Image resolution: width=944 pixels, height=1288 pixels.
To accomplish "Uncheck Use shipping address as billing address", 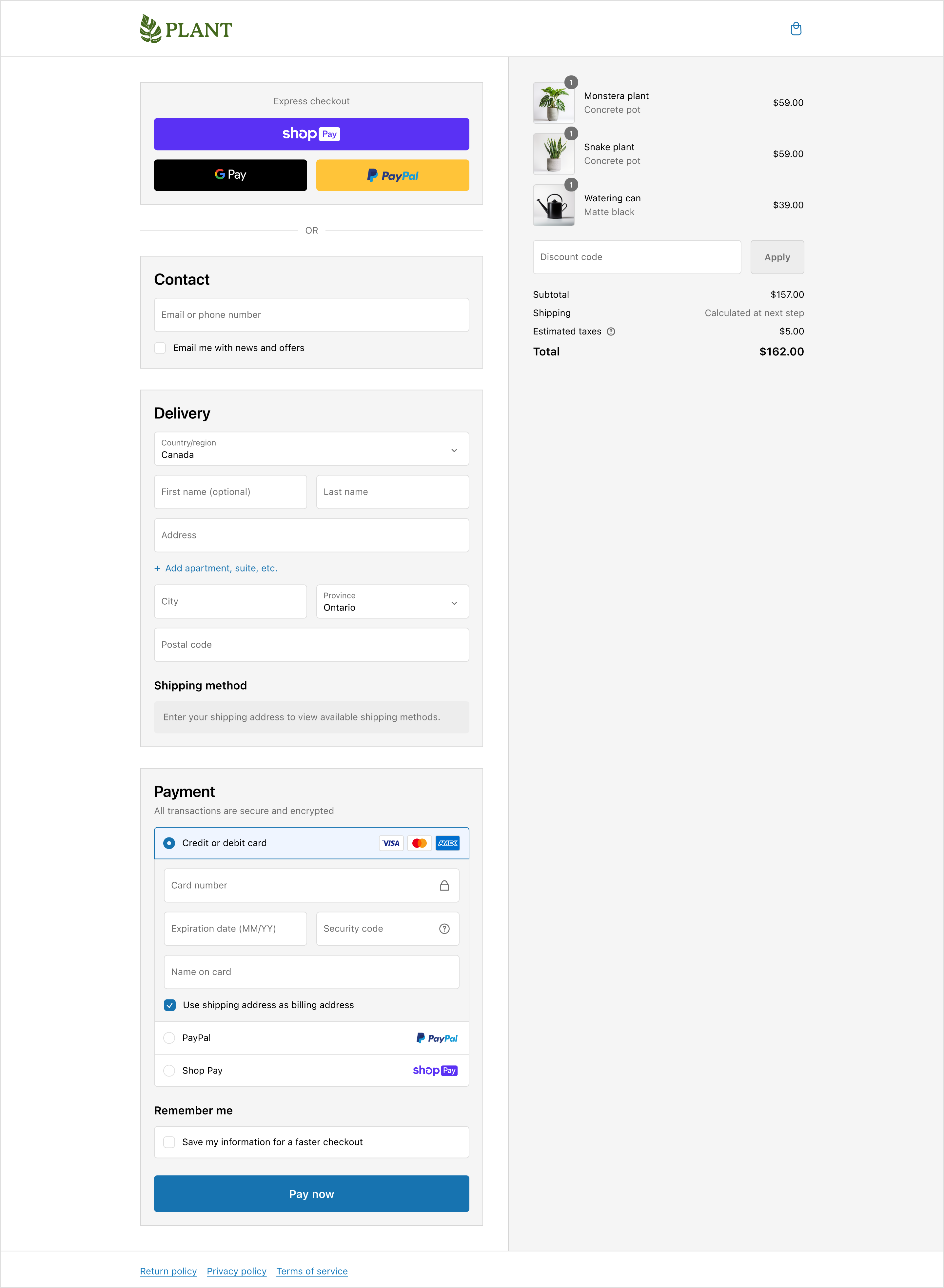I will [170, 1005].
